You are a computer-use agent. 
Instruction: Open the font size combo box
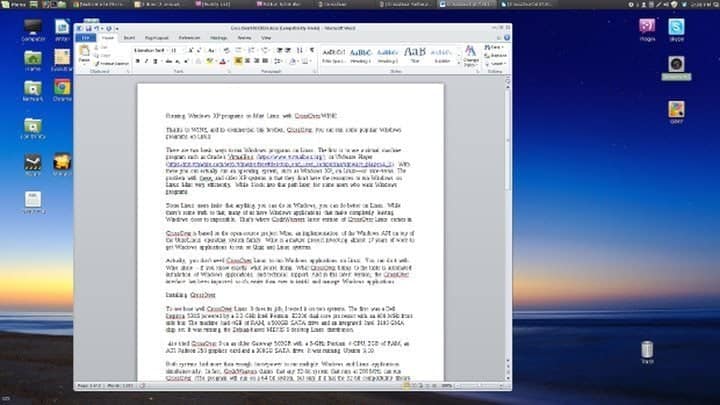tap(177, 51)
